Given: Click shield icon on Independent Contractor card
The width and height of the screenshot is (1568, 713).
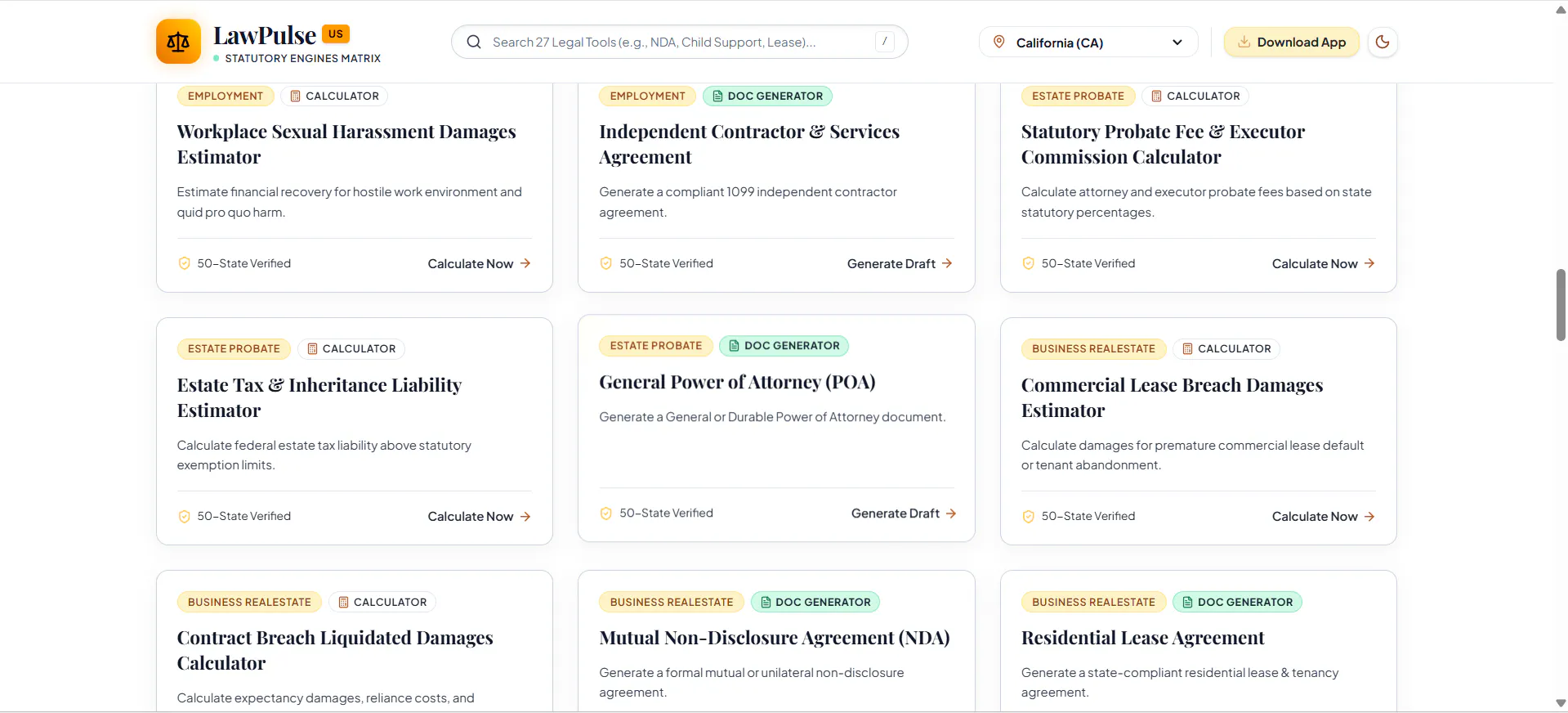Looking at the screenshot, I should tap(605, 263).
